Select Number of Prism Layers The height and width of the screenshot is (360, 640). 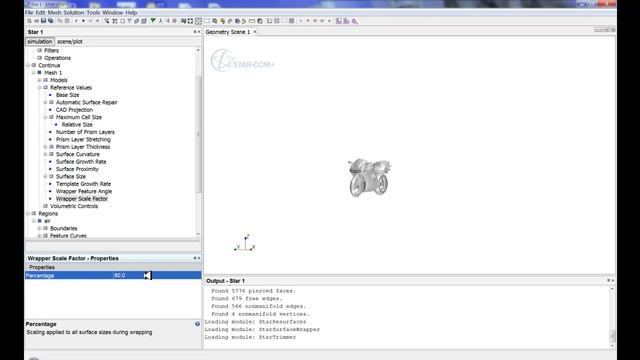85,132
